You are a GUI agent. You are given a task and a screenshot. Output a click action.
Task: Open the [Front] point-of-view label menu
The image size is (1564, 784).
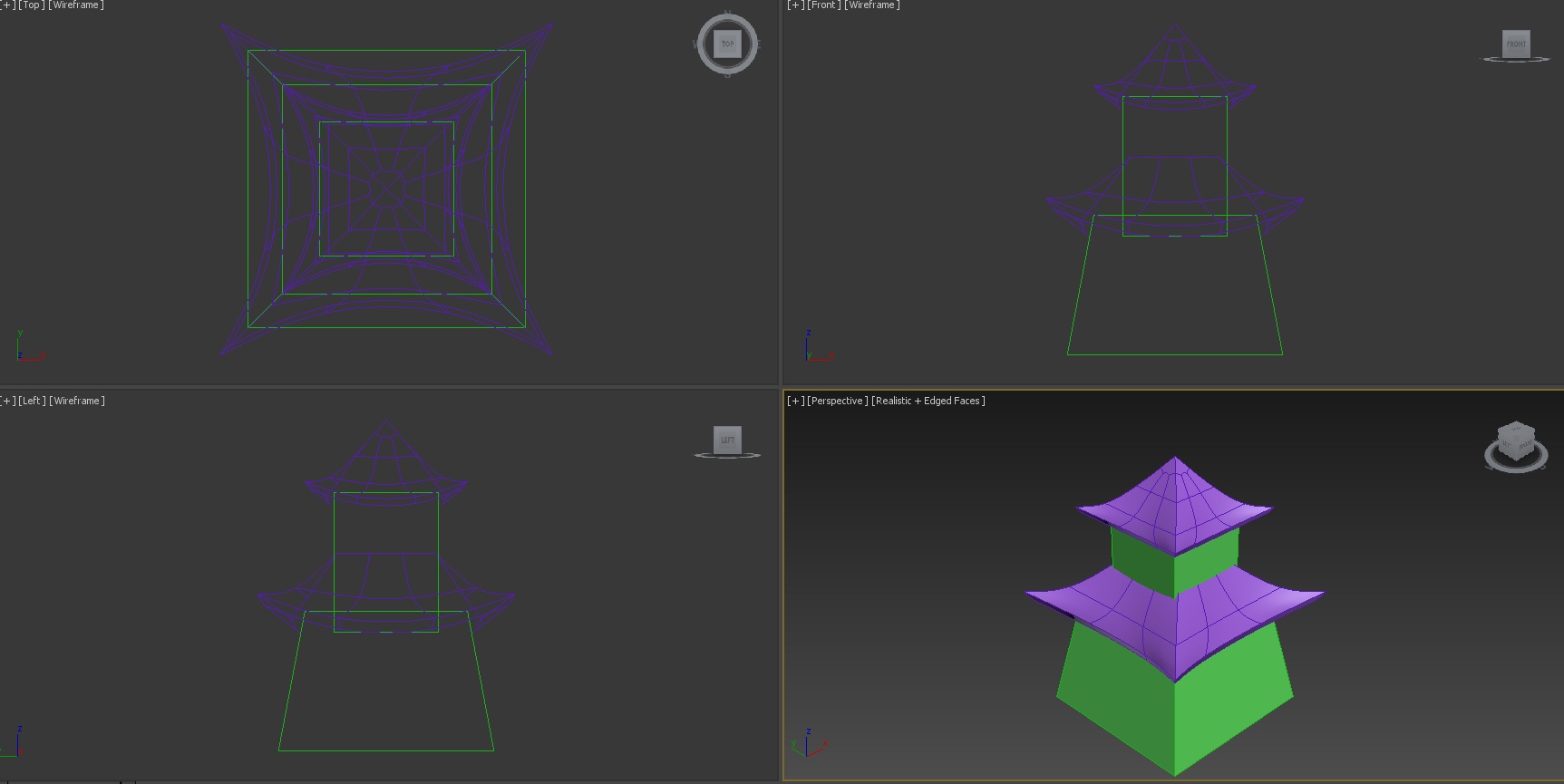click(x=824, y=5)
